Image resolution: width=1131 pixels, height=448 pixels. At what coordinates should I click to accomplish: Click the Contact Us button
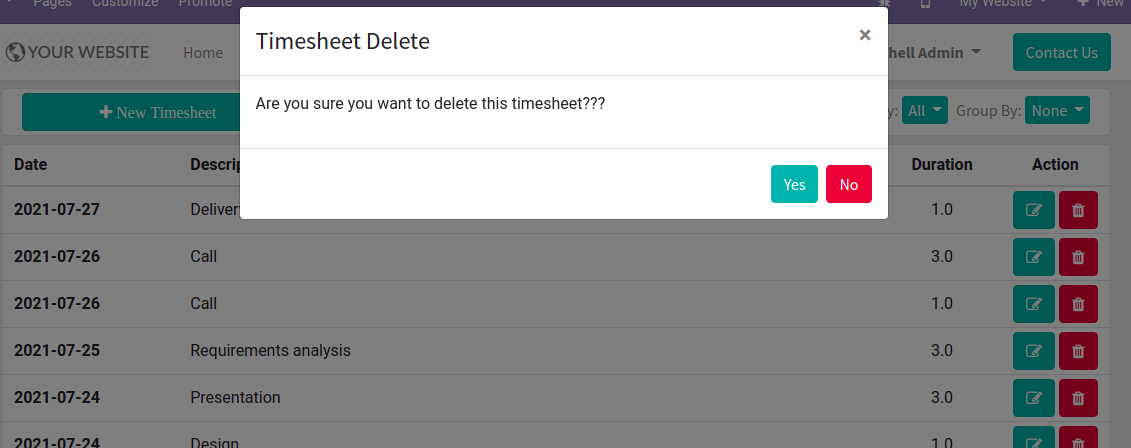[x=1062, y=52]
